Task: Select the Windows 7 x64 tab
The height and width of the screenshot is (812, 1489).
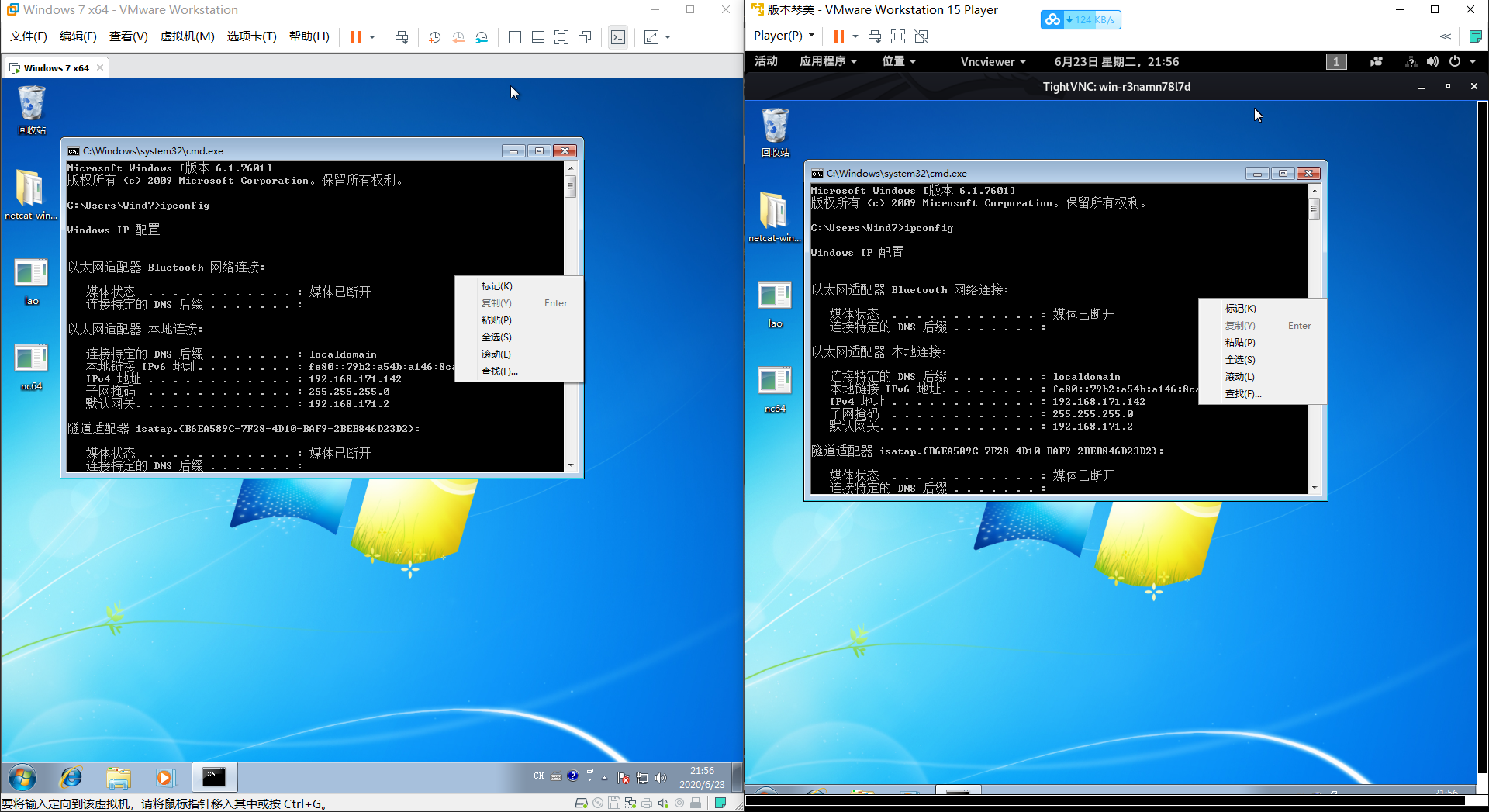Action: tap(56, 68)
